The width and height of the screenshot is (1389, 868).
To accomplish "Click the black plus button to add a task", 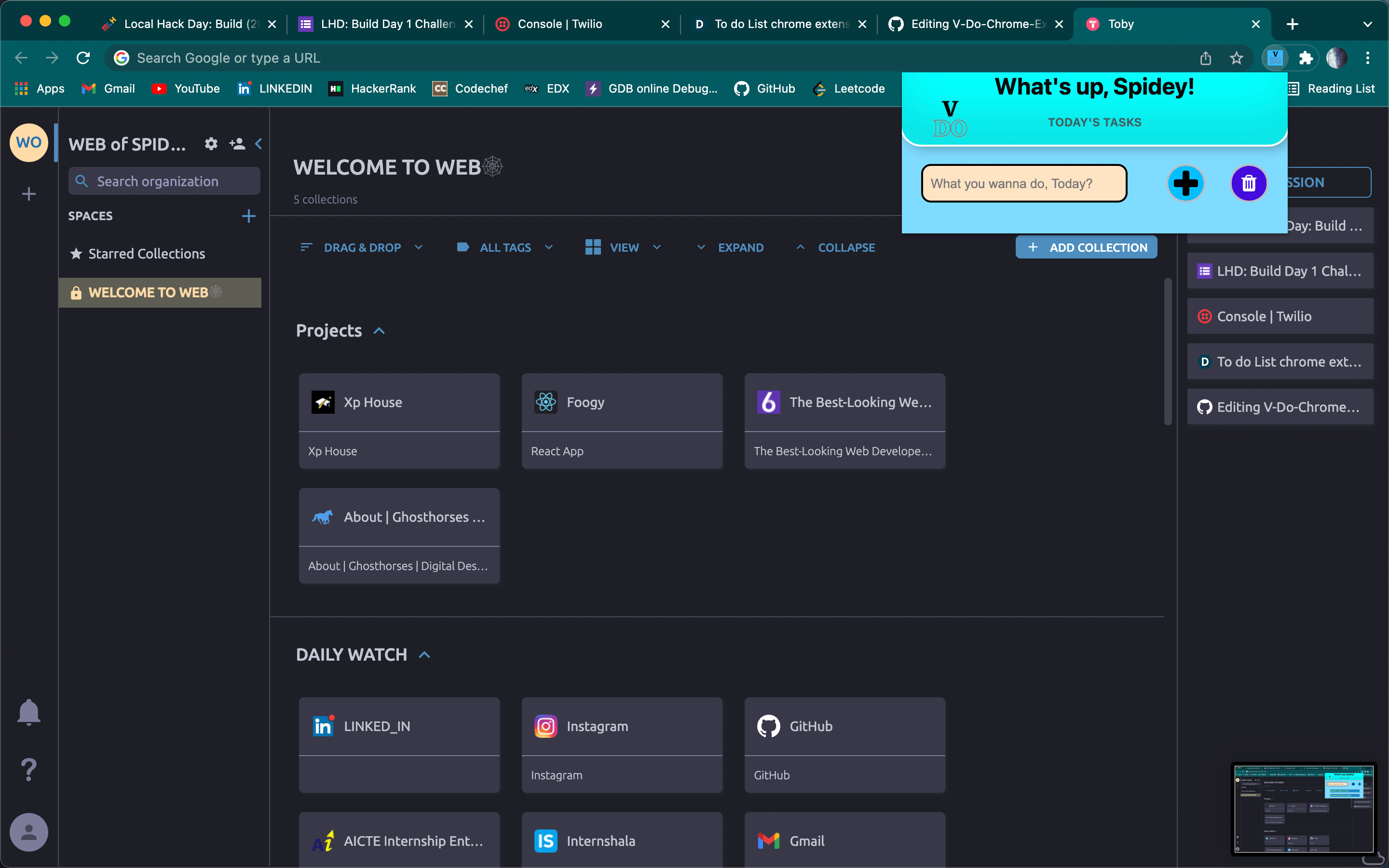I will coord(1186,183).
